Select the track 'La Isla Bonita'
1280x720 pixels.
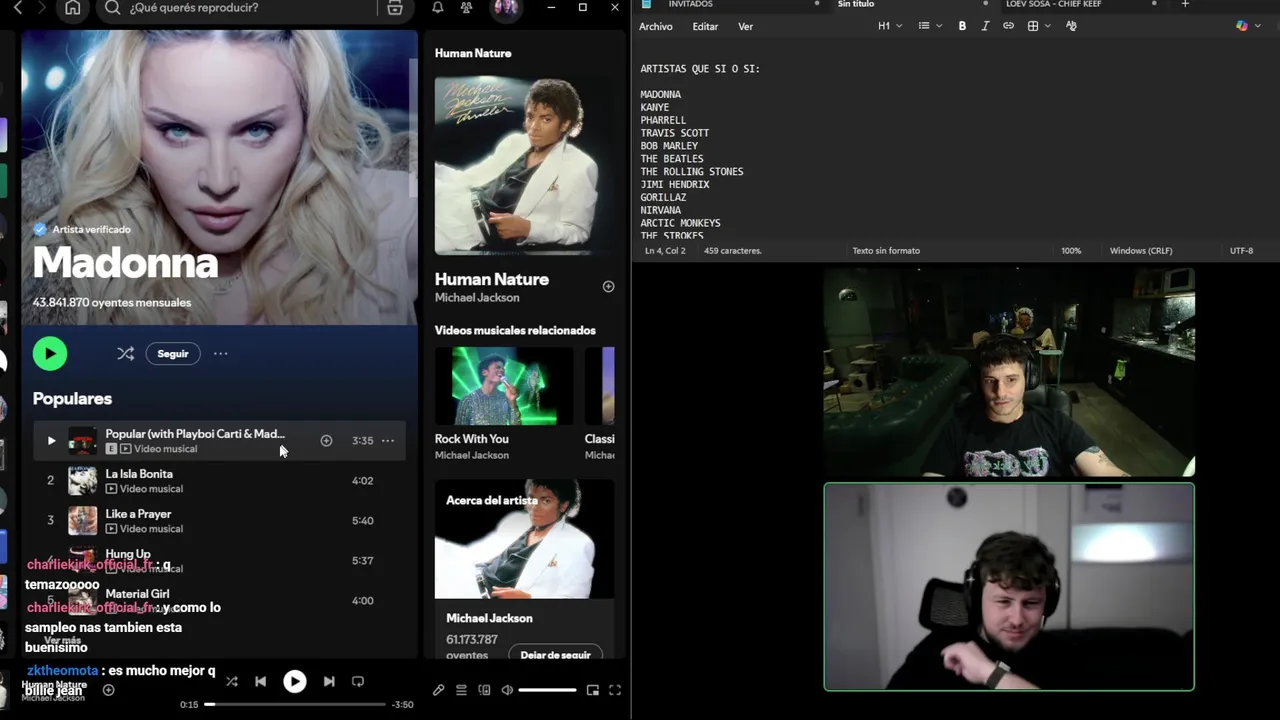point(139,474)
